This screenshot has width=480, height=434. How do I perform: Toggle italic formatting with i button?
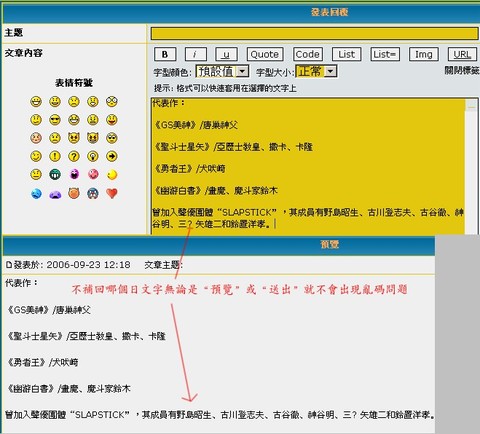click(x=196, y=54)
